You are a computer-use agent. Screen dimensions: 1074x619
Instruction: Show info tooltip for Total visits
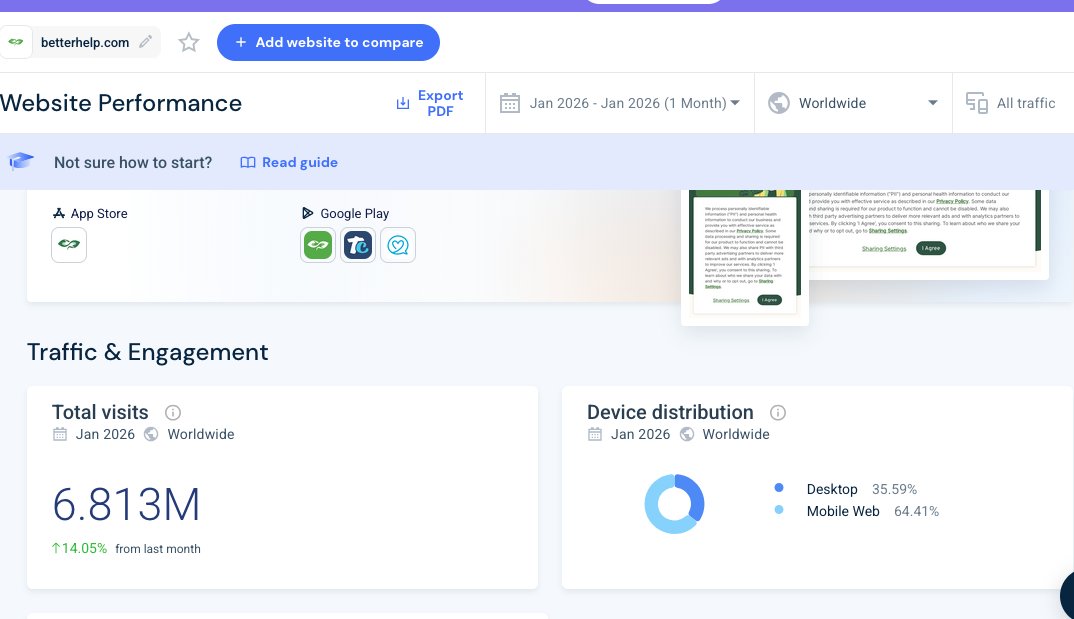173,412
